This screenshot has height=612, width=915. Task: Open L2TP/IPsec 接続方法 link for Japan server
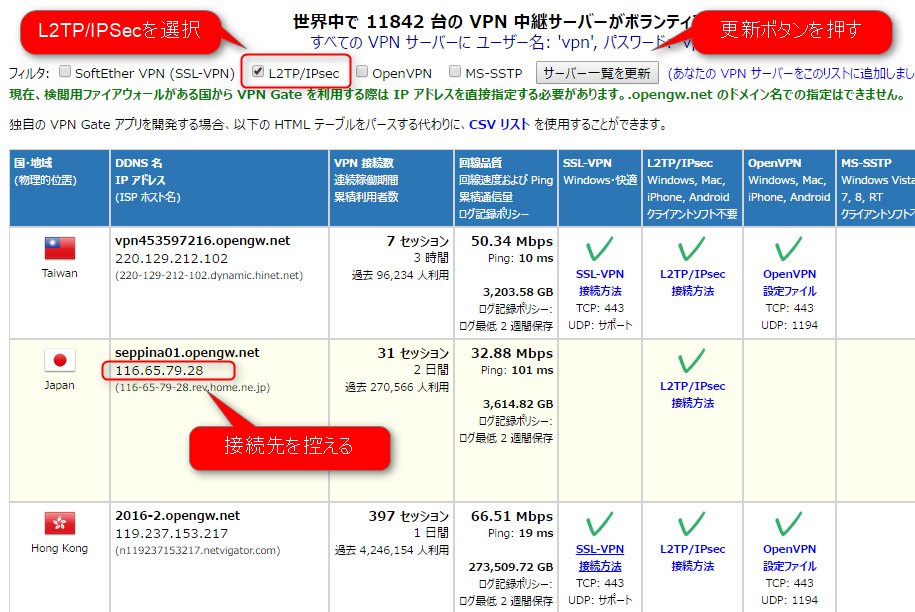tap(693, 394)
